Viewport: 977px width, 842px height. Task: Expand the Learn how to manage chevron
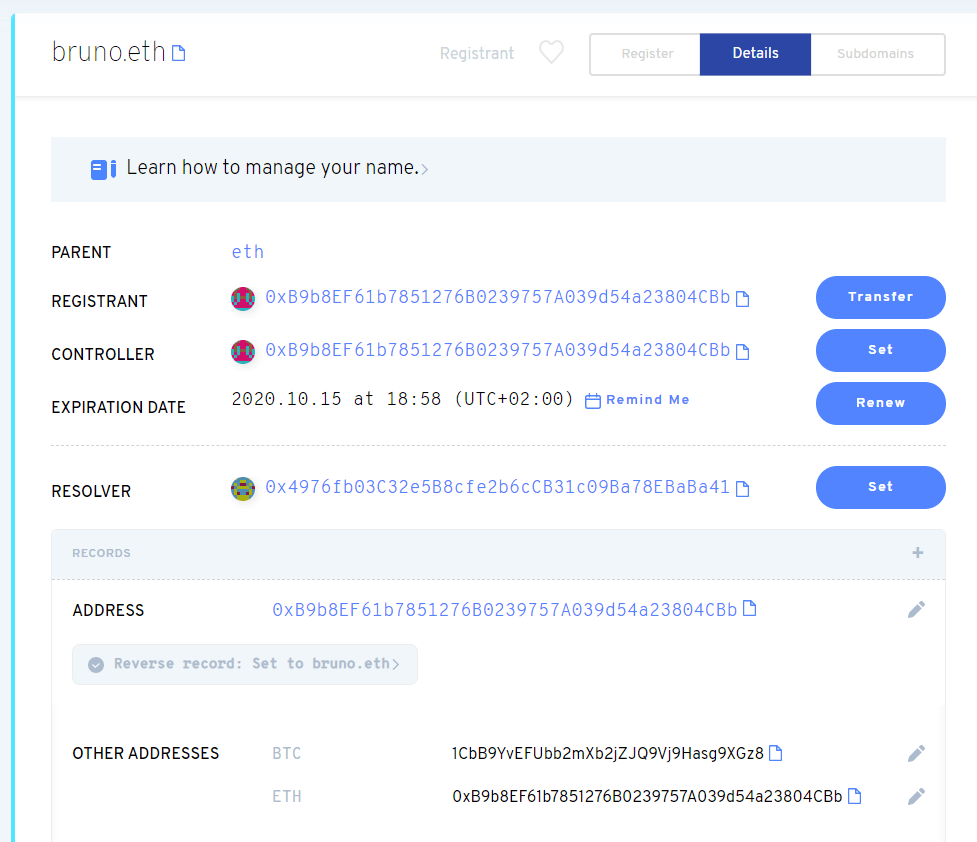pos(424,169)
